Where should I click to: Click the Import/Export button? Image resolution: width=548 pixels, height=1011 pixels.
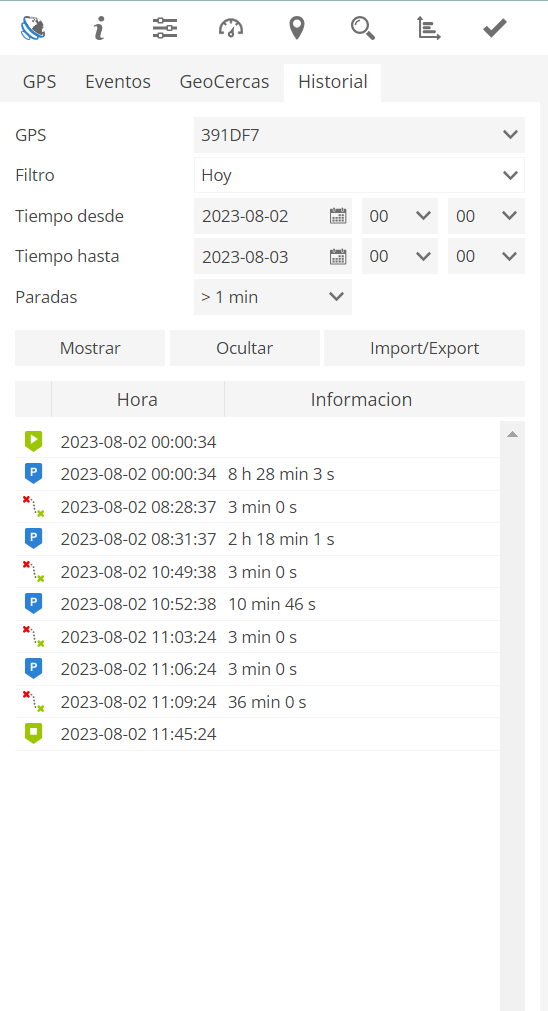[424, 348]
